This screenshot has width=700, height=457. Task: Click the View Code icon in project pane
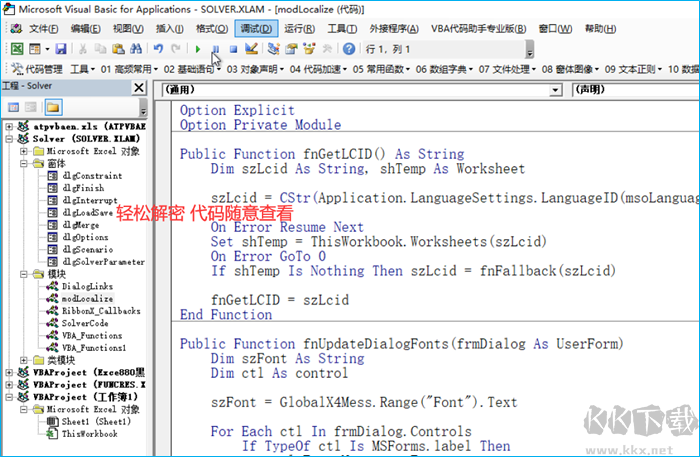(14, 107)
